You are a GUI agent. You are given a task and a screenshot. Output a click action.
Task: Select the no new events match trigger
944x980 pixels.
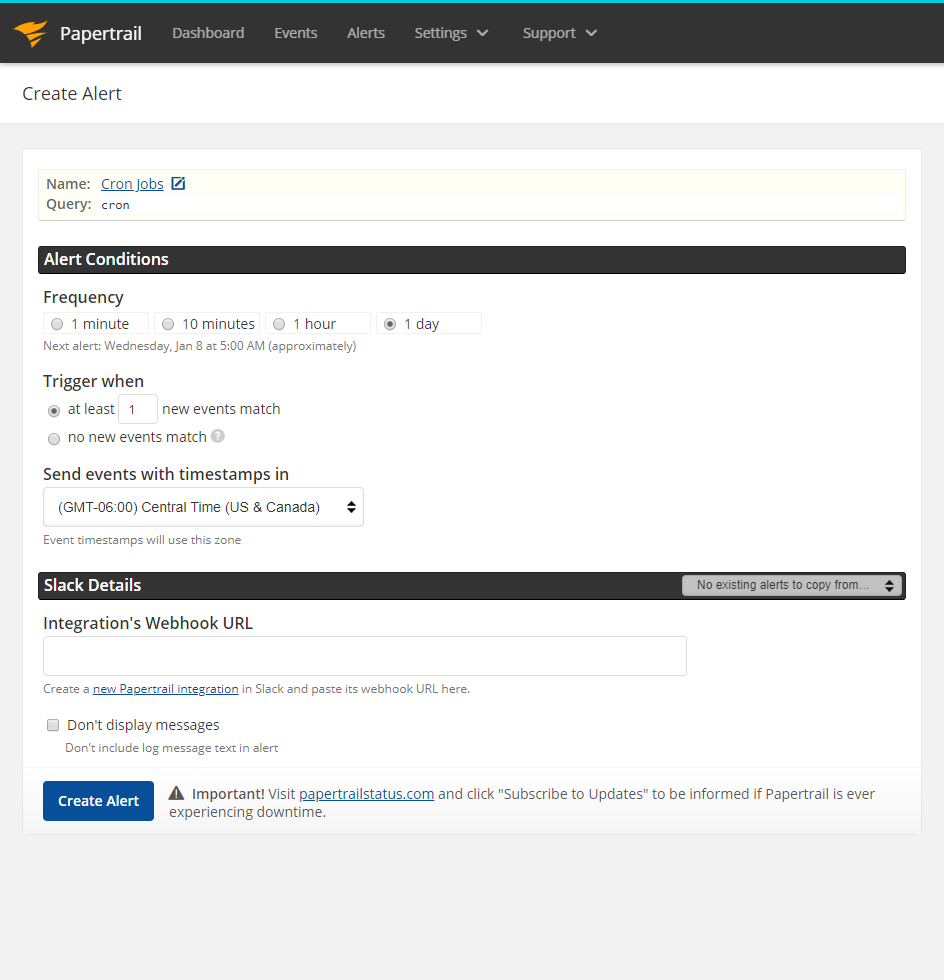click(53, 438)
